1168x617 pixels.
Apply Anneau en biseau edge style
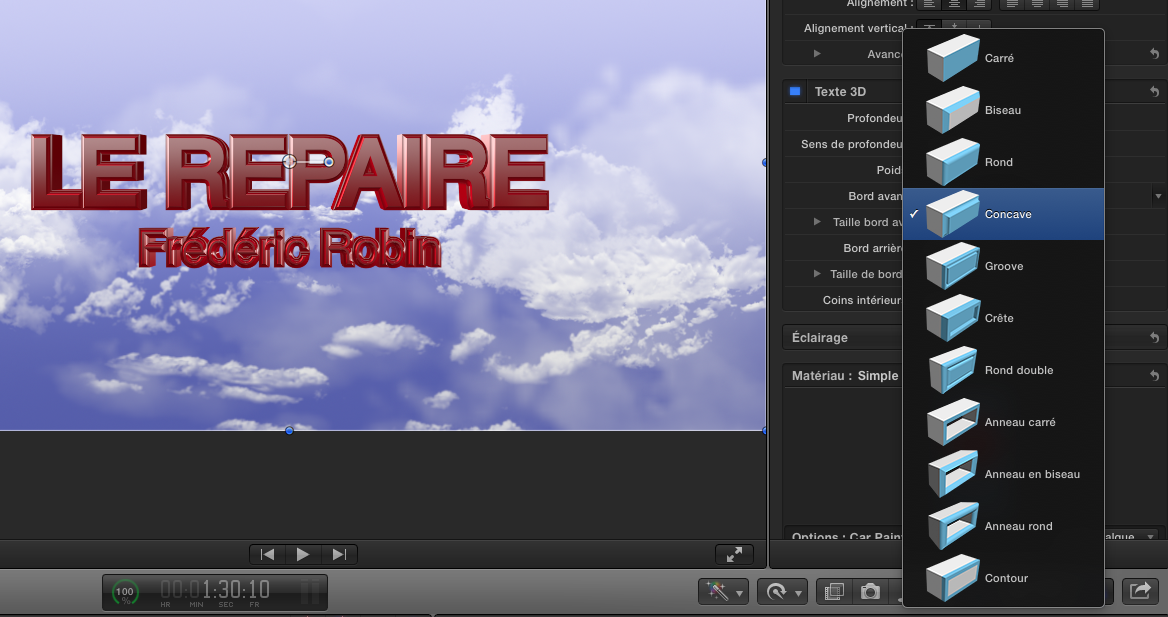[1003, 475]
